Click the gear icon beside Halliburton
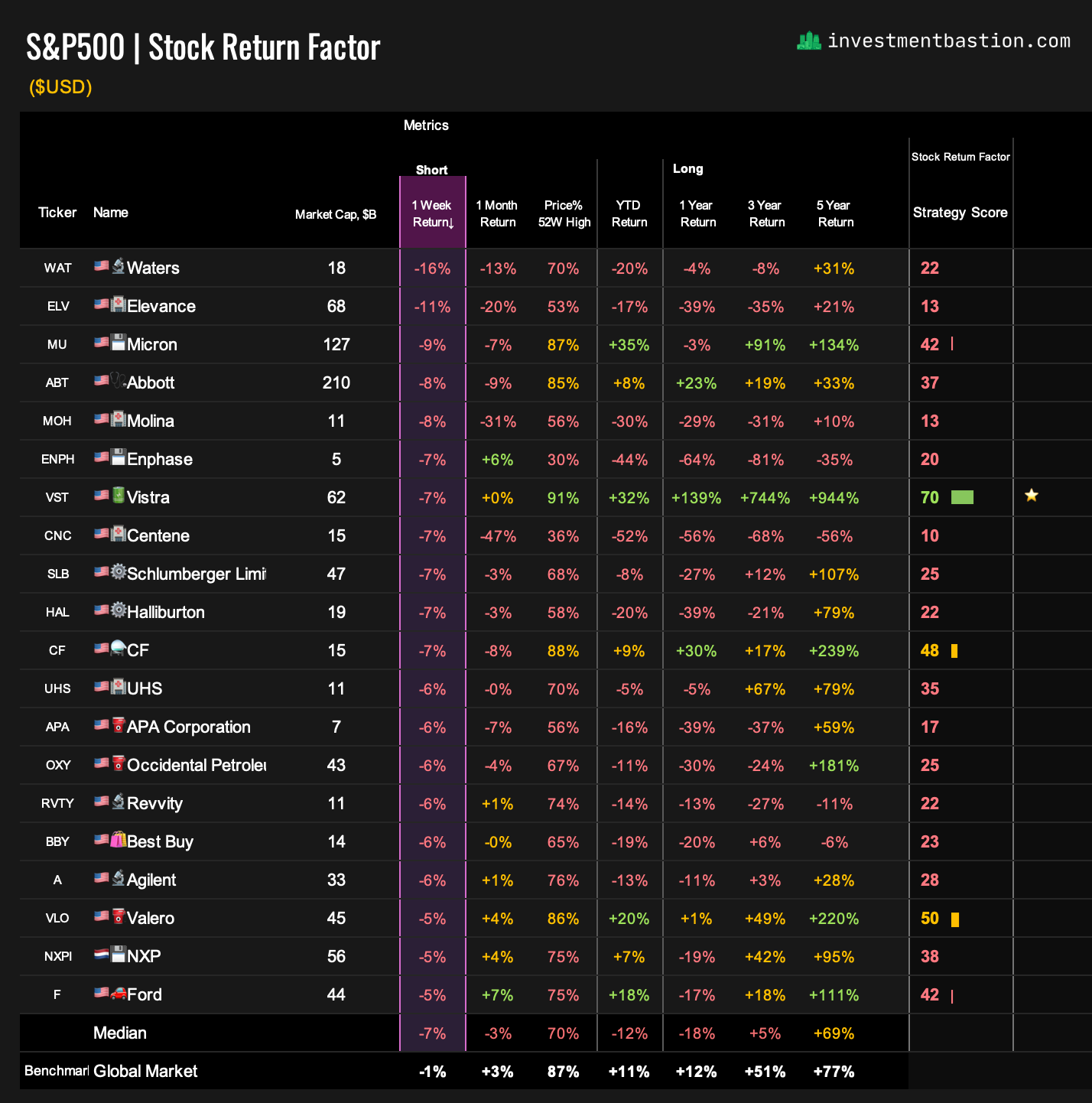1092x1103 pixels. tap(119, 610)
